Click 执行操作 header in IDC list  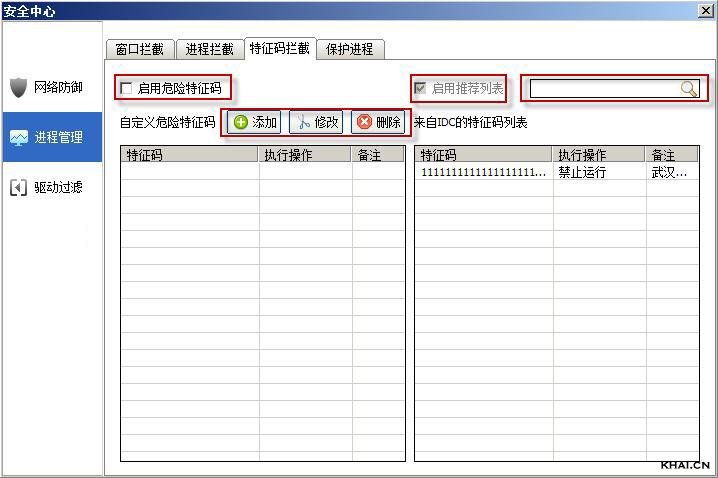pyautogui.click(x=599, y=155)
